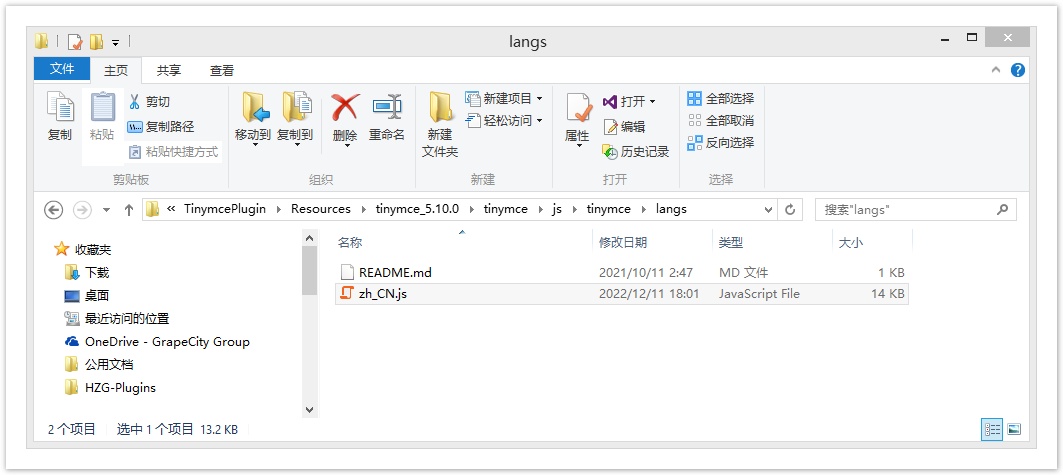Expand the hidden path chevron «
The image size is (1063, 475).
[171, 209]
